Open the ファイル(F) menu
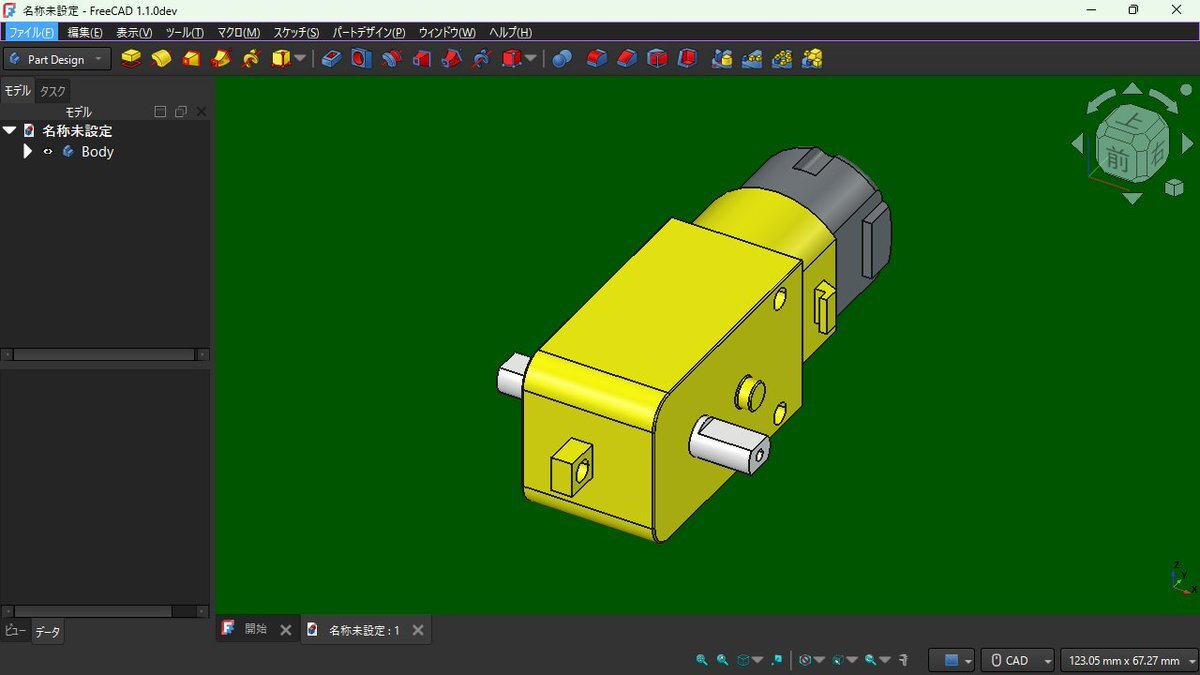This screenshot has width=1200, height=675. 30,32
